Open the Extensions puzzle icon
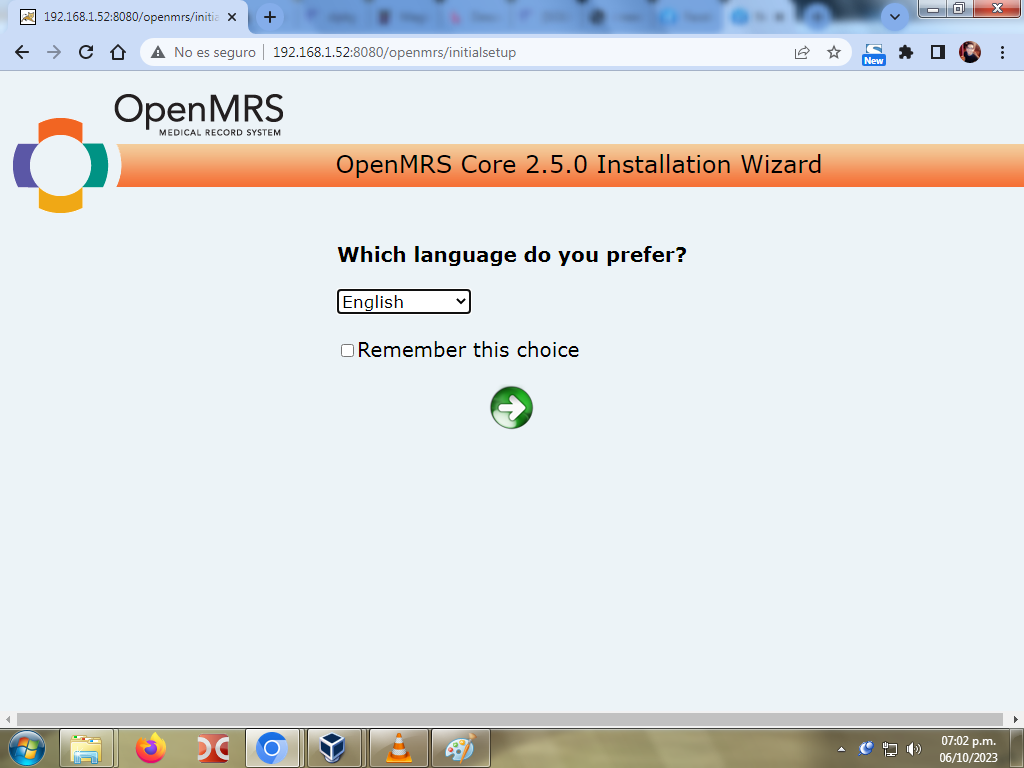The width and height of the screenshot is (1024, 768). pos(906,52)
